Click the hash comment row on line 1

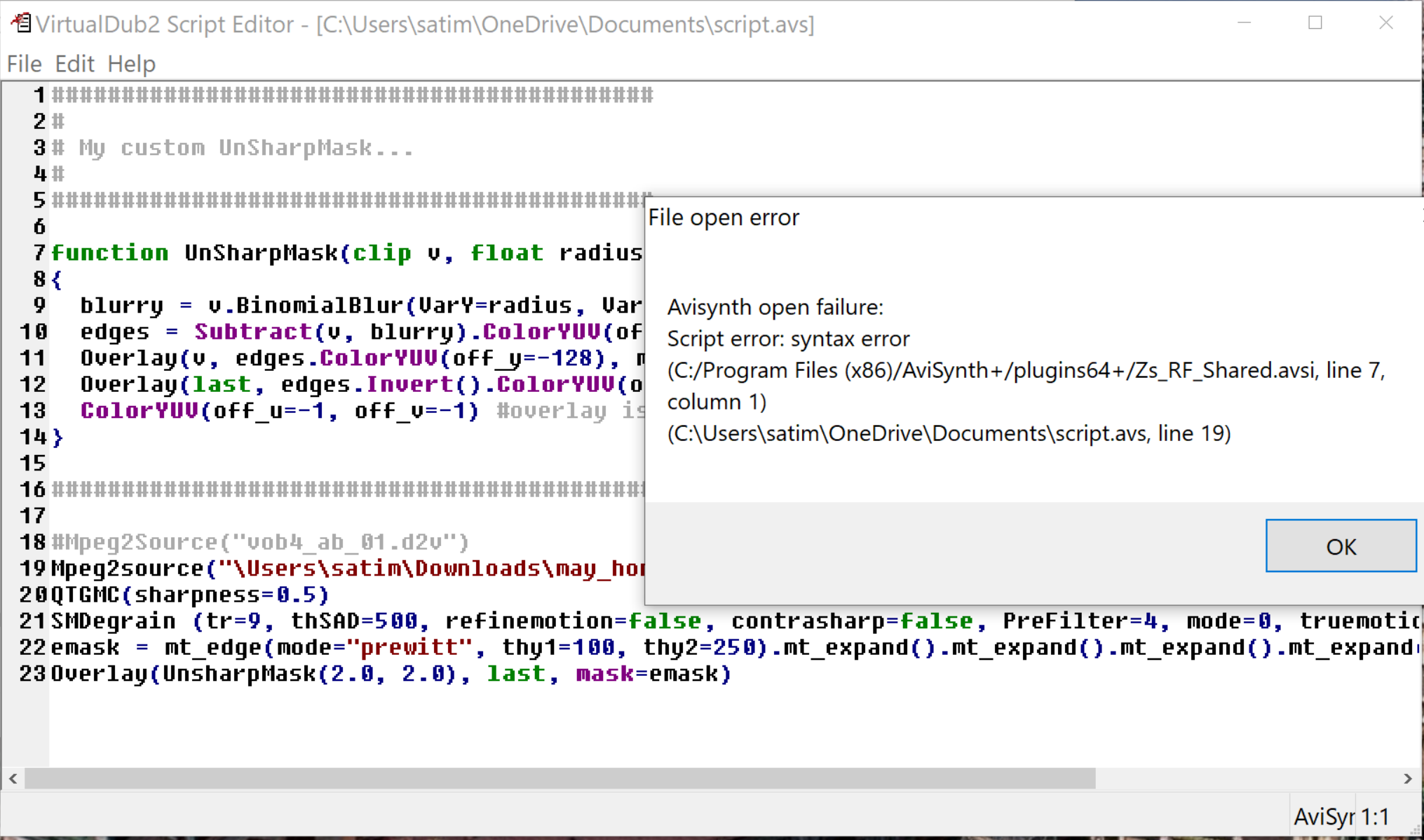352,95
